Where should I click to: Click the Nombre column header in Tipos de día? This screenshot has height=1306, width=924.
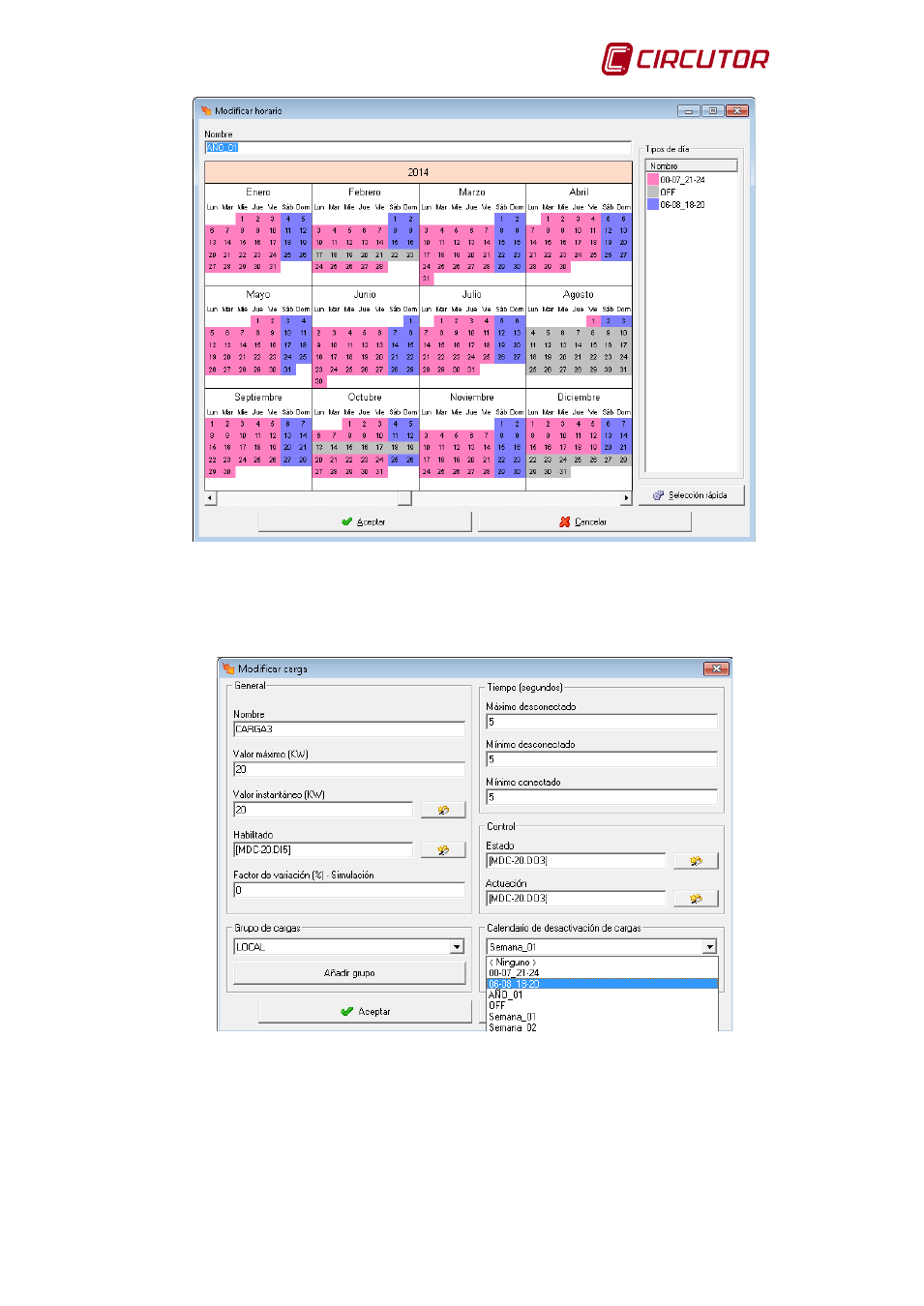(692, 165)
